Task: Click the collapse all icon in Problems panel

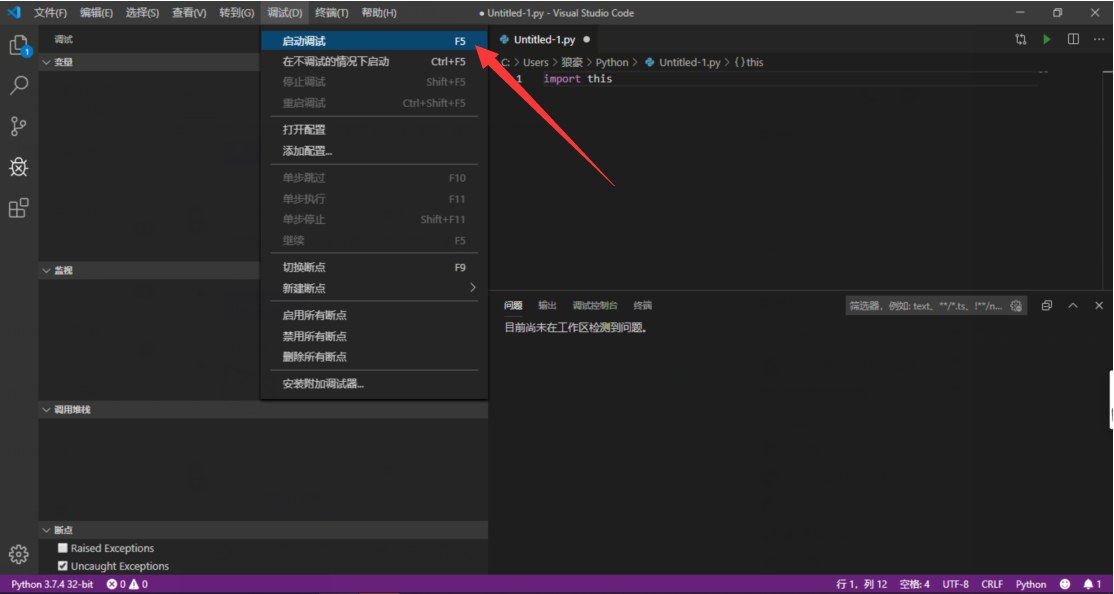Action: point(1047,306)
